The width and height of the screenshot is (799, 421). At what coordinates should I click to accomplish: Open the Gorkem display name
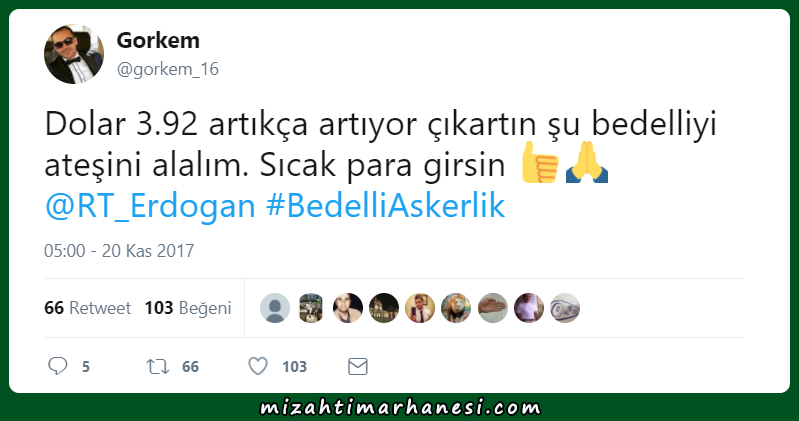pyautogui.click(x=158, y=40)
